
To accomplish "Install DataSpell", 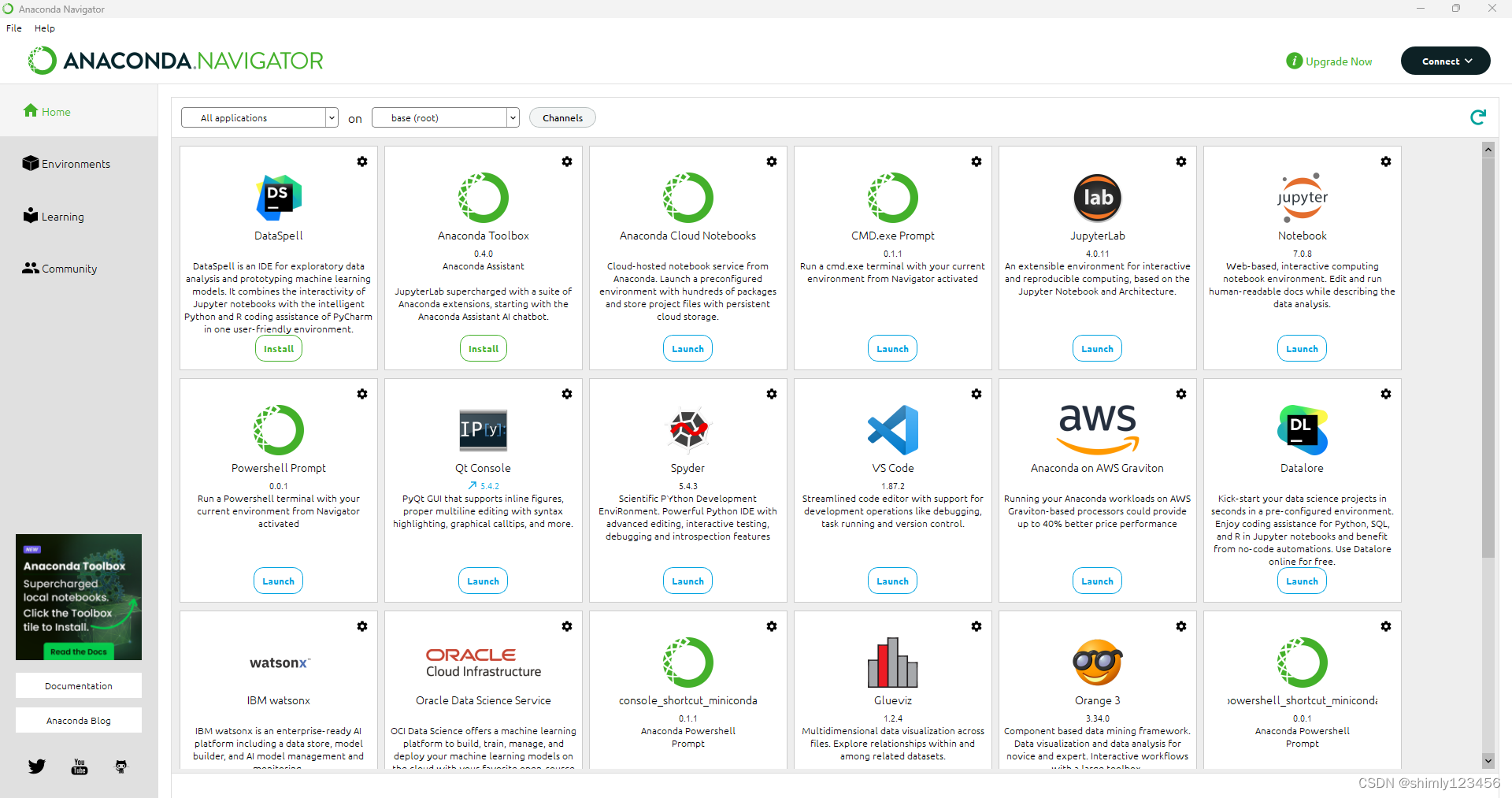I will point(279,349).
